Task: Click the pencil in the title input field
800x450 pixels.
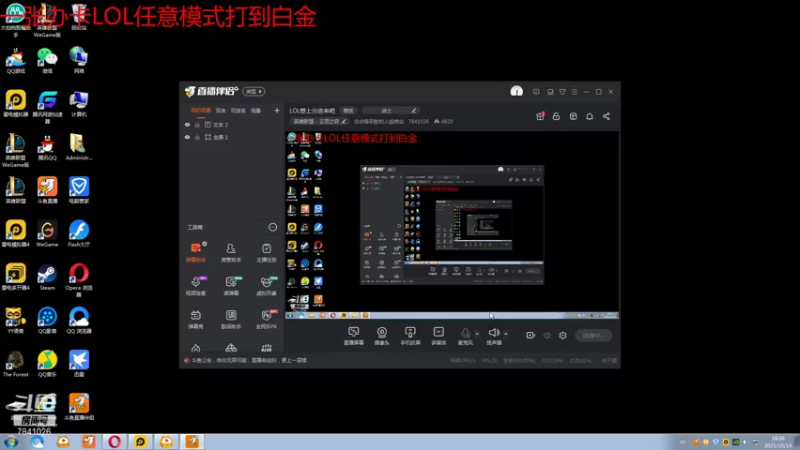Action: point(414,110)
